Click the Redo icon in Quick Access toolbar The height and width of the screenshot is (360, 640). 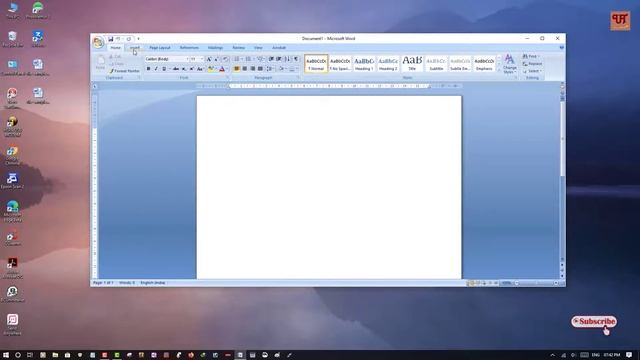click(x=129, y=39)
